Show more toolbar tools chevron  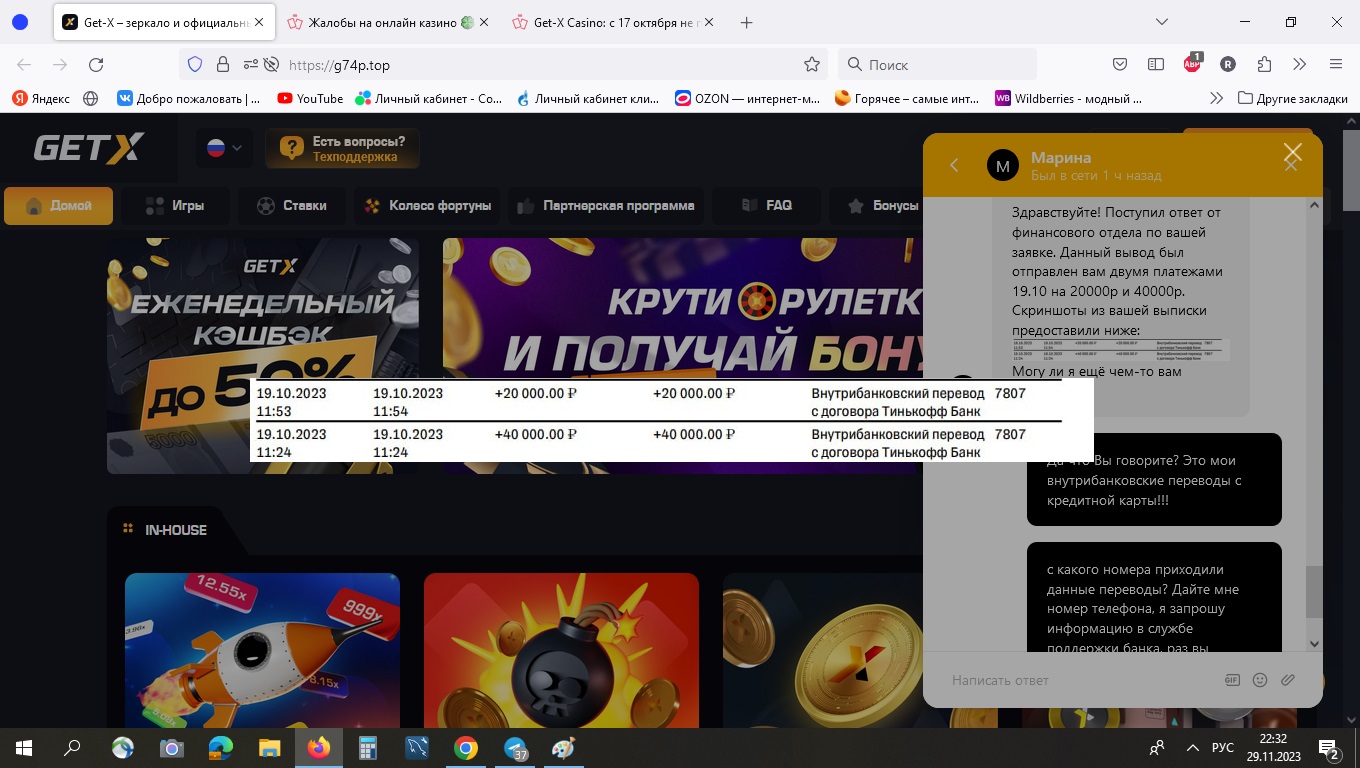click(1300, 64)
